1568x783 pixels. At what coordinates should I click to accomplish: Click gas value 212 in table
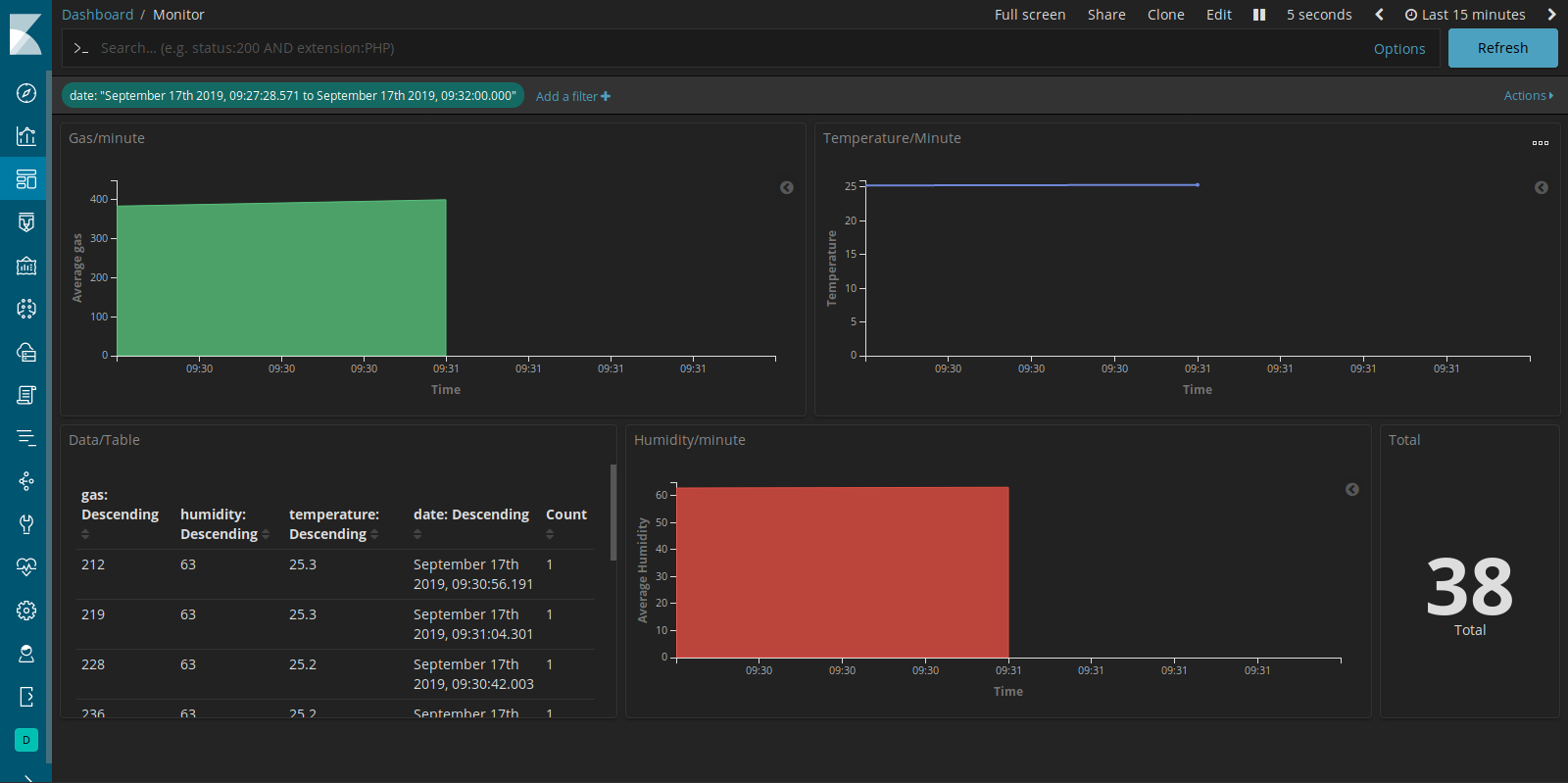click(x=93, y=564)
